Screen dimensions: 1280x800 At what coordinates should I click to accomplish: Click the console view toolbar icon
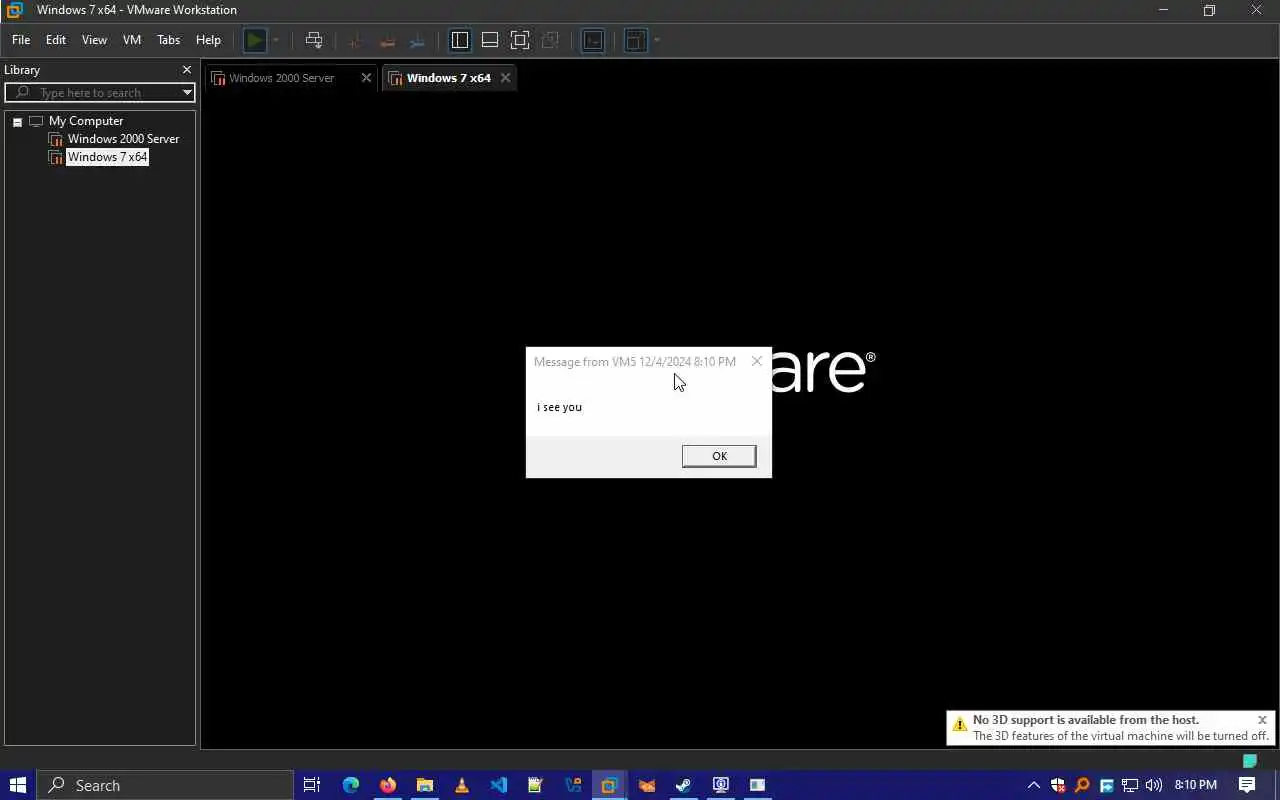pos(593,40)
